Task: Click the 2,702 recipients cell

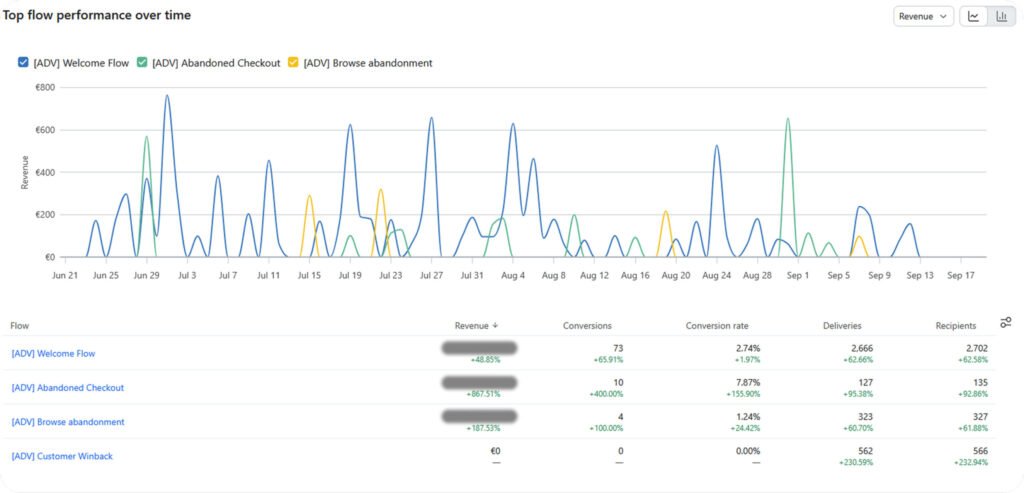Action: tap(976, 349)
